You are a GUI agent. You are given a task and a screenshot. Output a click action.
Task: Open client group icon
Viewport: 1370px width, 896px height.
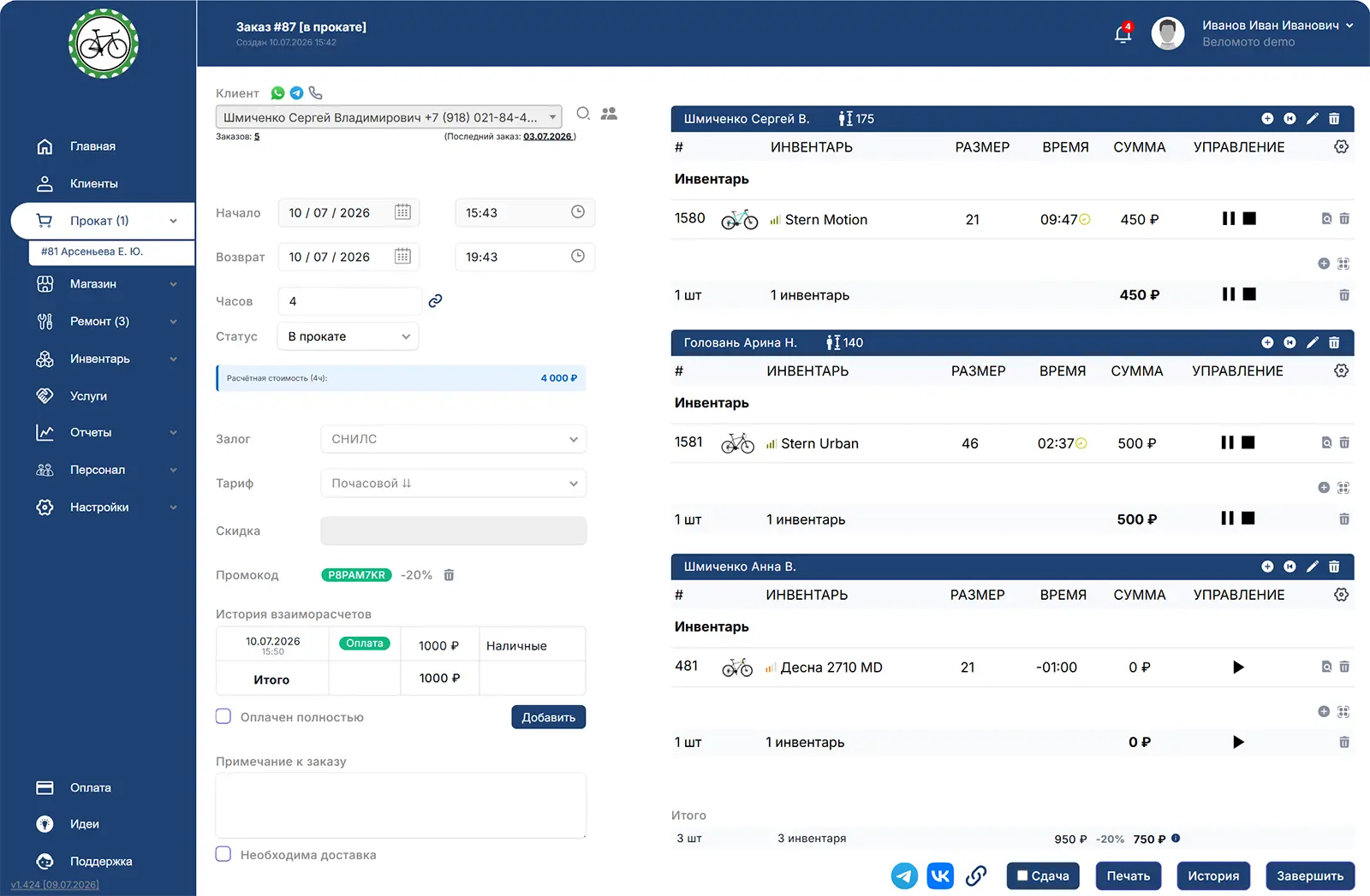pos(609,114)
